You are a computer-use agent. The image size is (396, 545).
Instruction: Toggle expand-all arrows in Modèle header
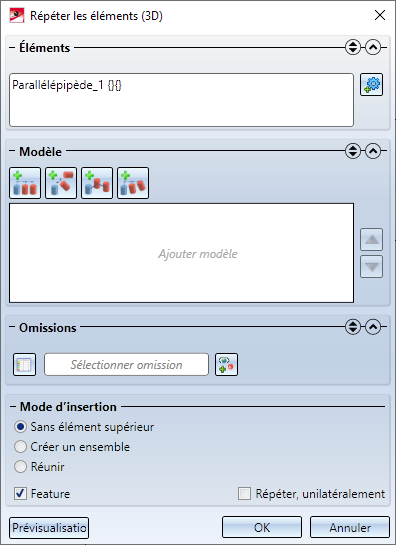point(353,151)
